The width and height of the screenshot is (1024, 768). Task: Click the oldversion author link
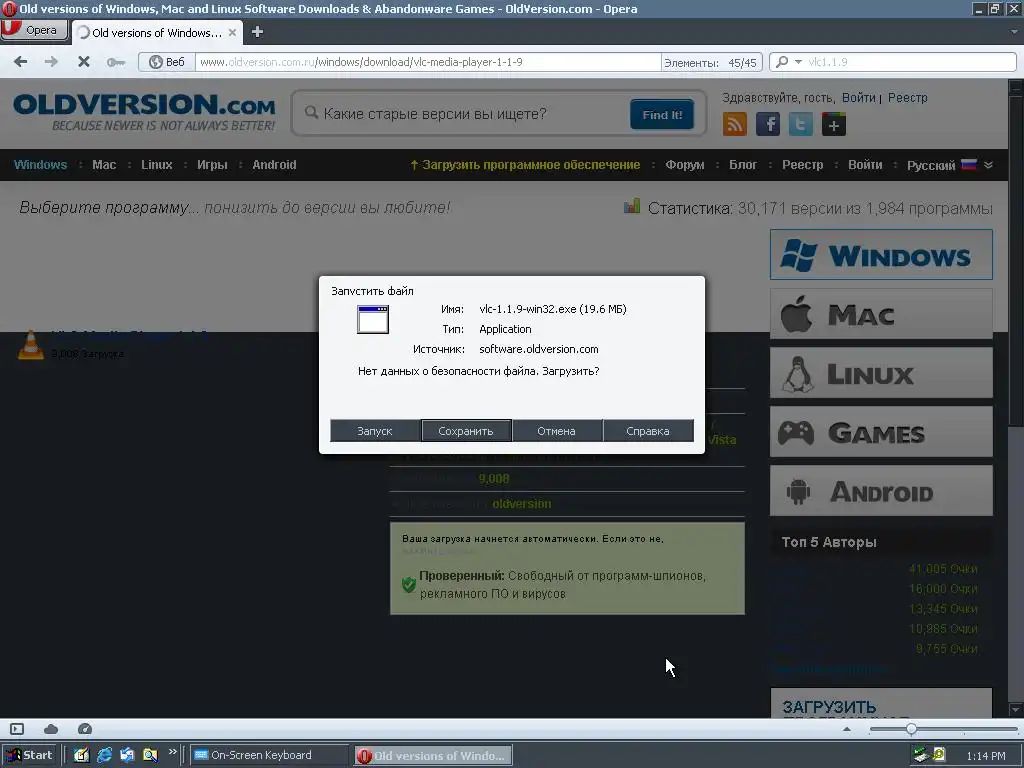(522, 504)
